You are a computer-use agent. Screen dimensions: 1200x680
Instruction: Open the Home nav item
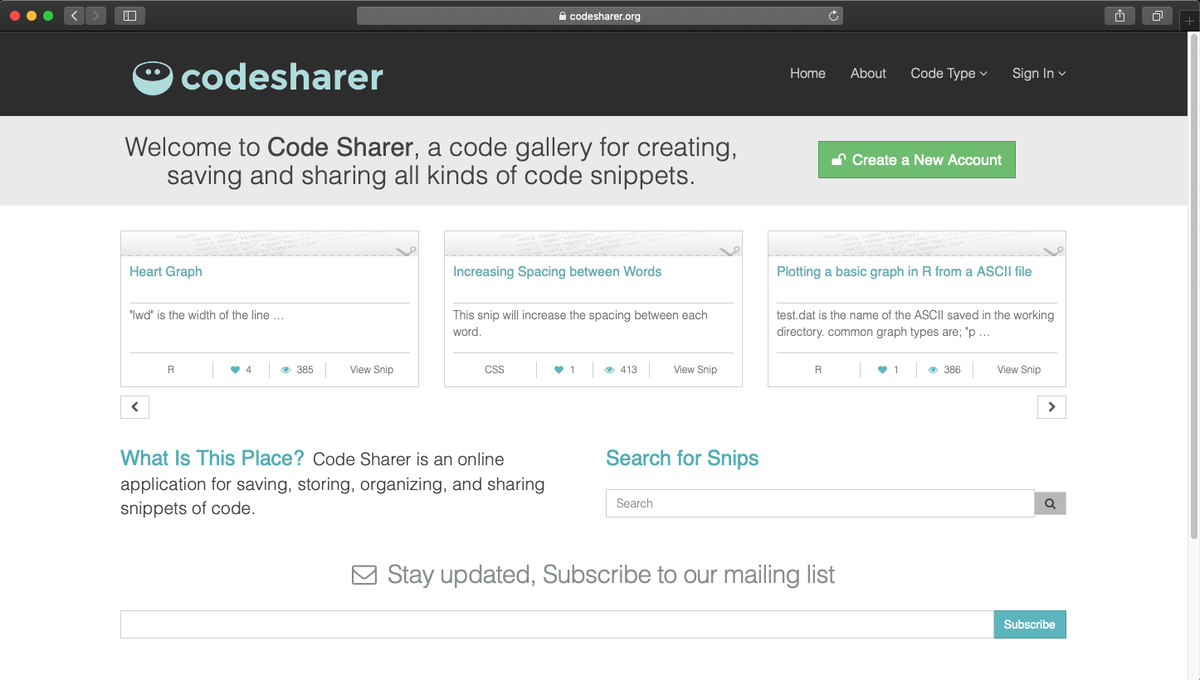(x=808, y=73)
